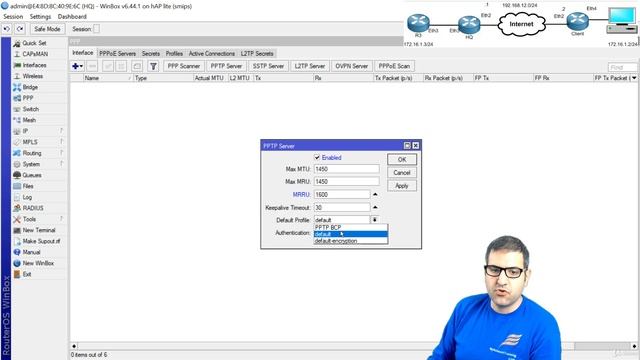This screenshot has height=360, width=640.
Task: Click the undo arrow in top toolbar
Action: [x=7, y=29]
